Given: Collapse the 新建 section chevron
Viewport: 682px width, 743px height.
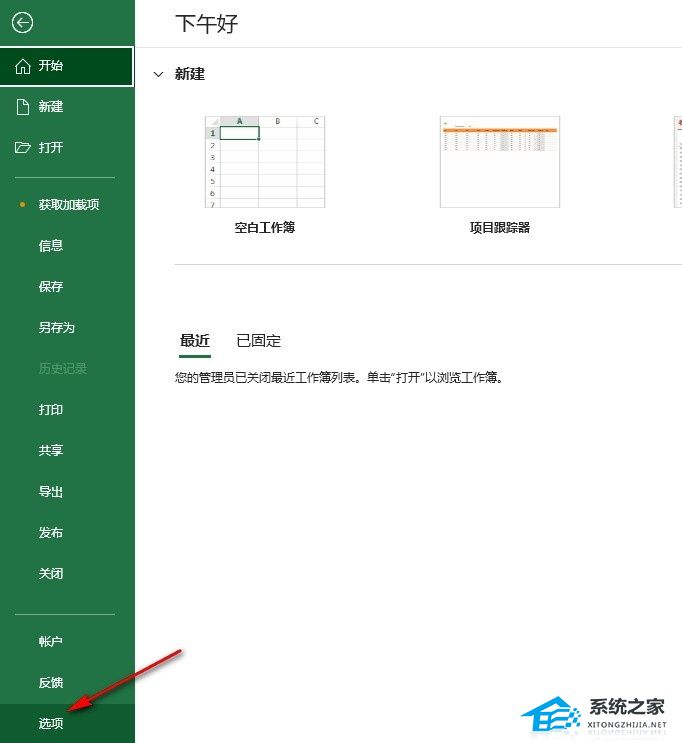Looking at the screenshot, I should [159, 74].
